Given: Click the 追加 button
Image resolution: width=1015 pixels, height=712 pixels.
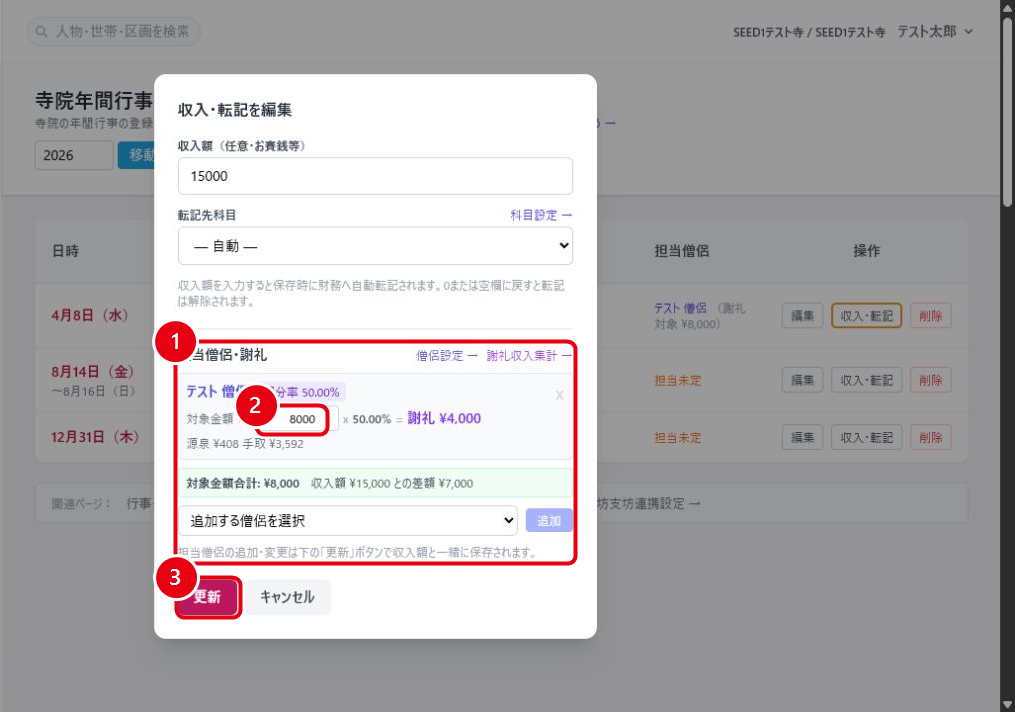Looking at the screenshot, I should coord(549,520).
